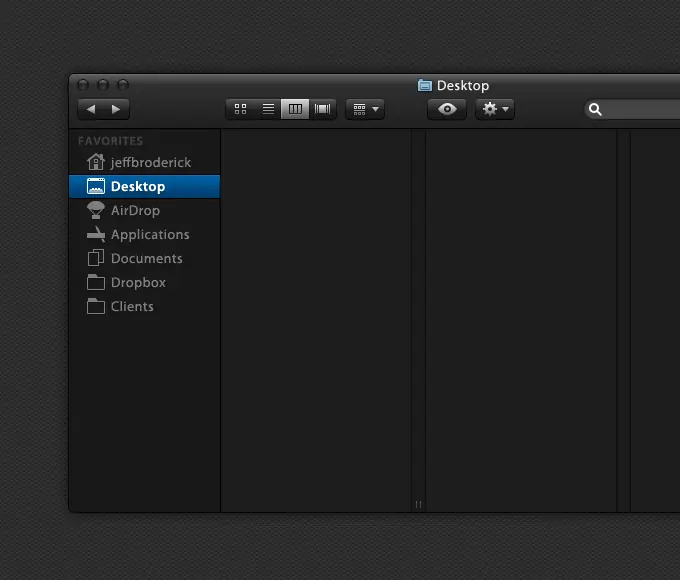680x580 pixels.
Task: Open jeffbroderick home folder in sidebar
Action: 145,162
